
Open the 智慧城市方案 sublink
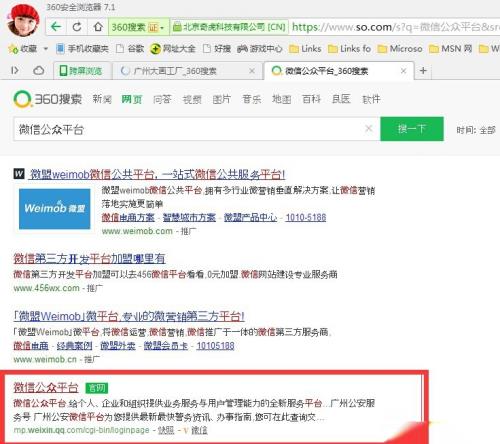[x=189, y=217]
